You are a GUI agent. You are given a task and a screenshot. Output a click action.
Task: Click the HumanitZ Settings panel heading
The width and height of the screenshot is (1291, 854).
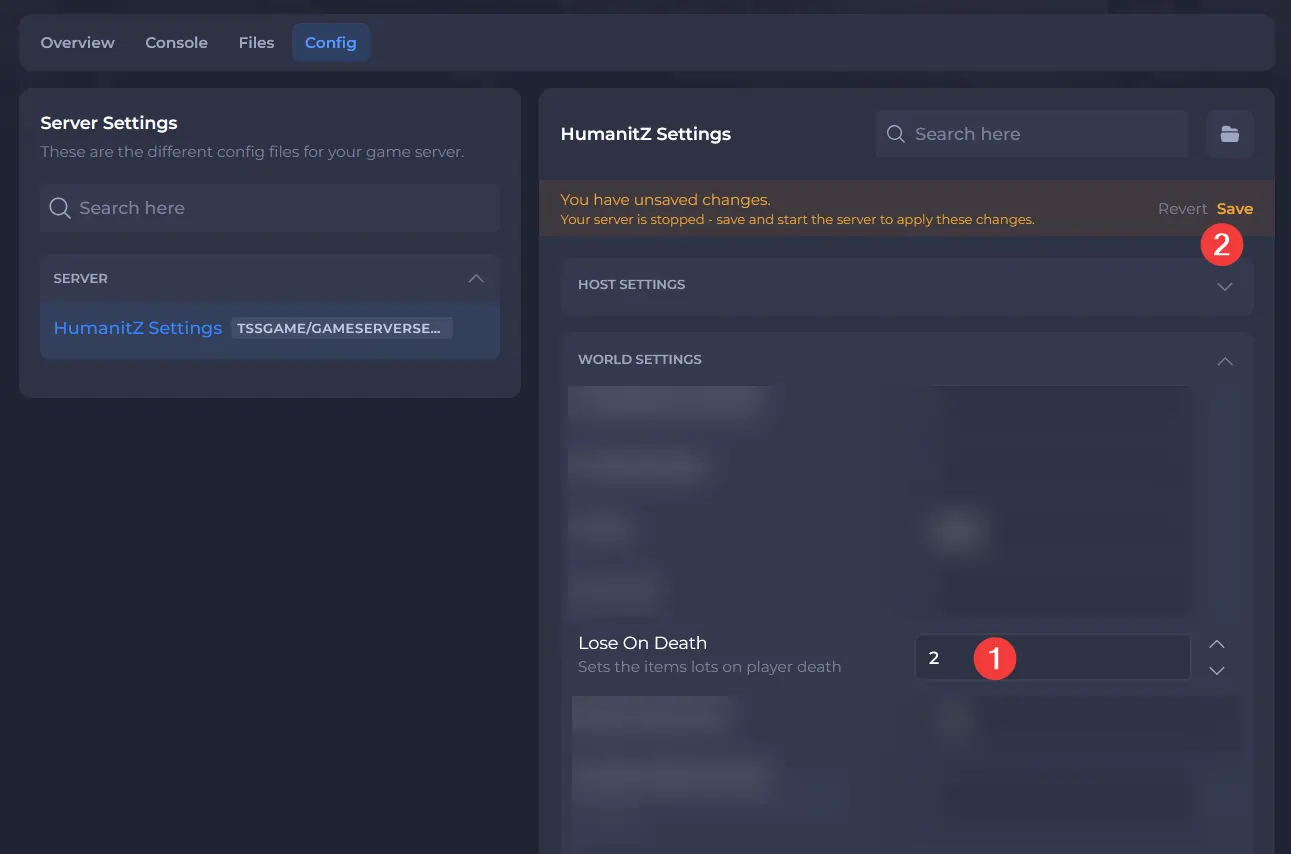646,134
